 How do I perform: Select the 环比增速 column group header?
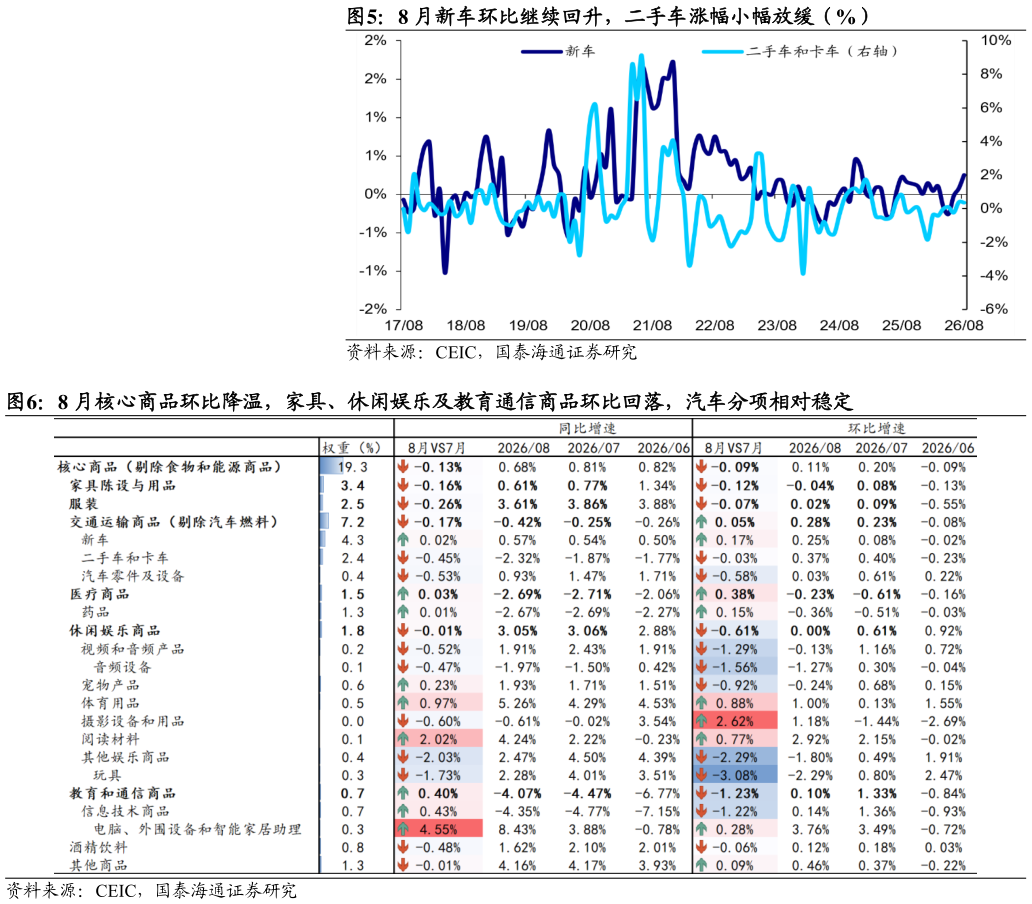click(x=877, y=428)
